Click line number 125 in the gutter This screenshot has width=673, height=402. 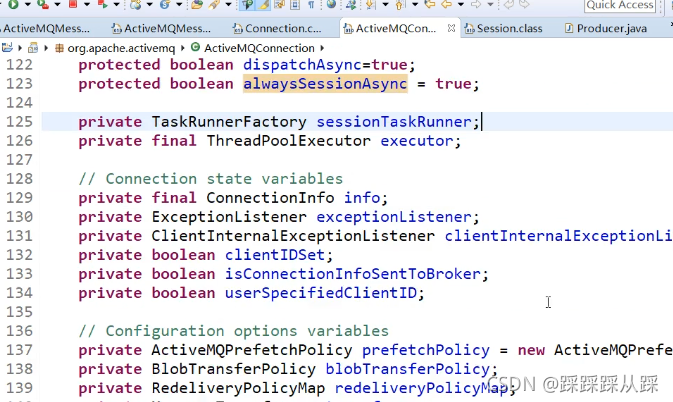19,122
